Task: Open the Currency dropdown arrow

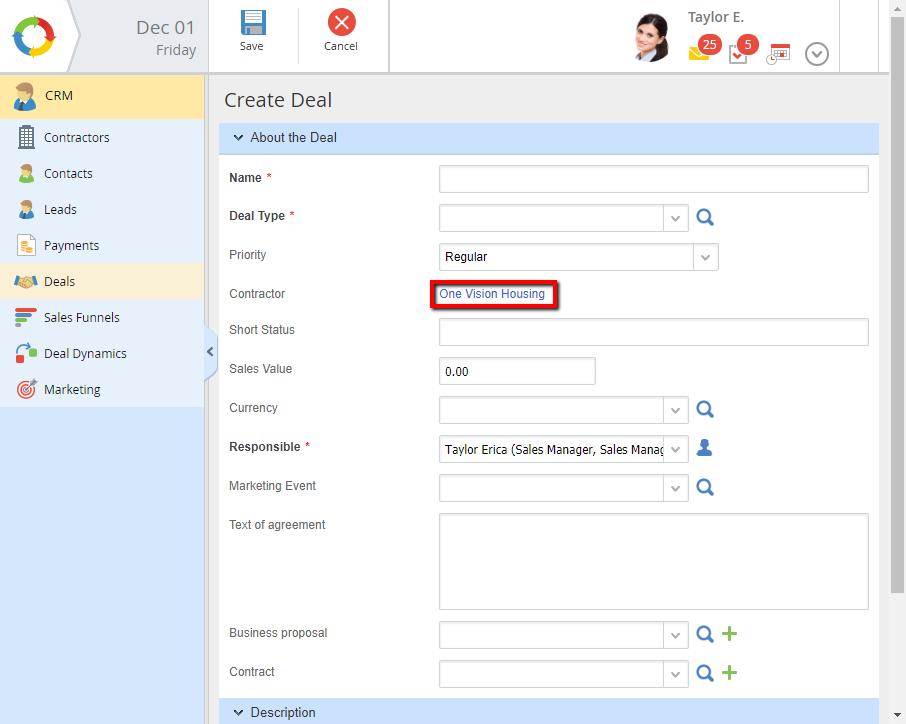Action: [676, 410]
